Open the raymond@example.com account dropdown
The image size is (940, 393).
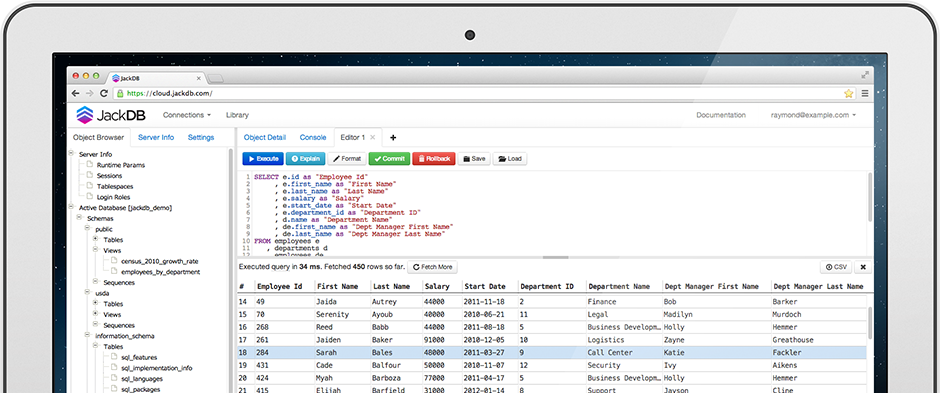pos(813,115)
